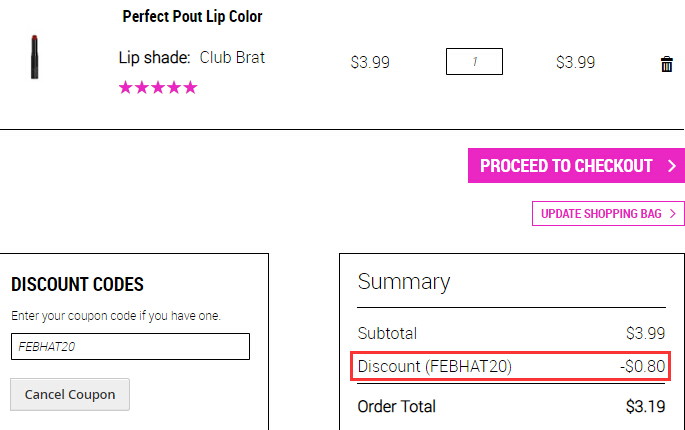This screenshot has height=430, width=685.
Task: Click the -$0.80 discount amount
Action: click(643, 366)
